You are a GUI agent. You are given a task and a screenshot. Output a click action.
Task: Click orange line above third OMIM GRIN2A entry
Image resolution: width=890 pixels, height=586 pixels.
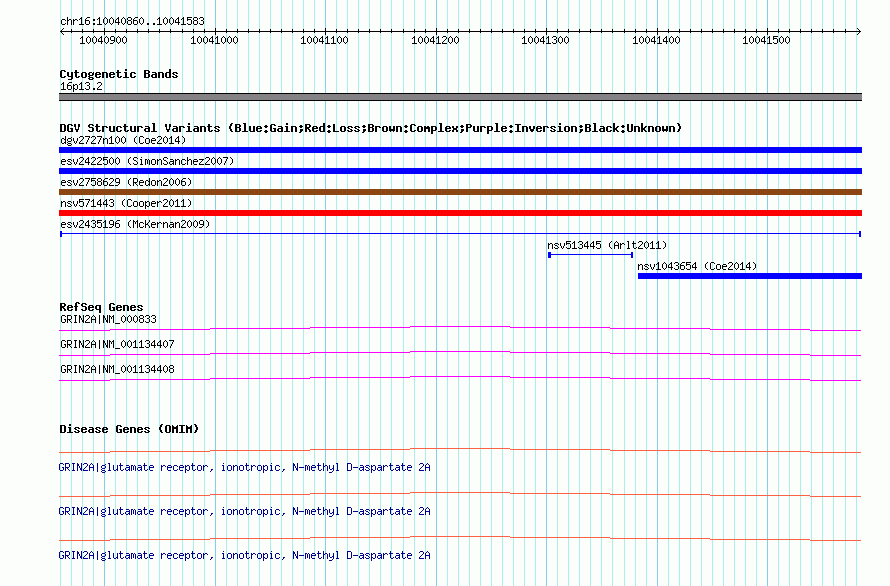[460, 538]
